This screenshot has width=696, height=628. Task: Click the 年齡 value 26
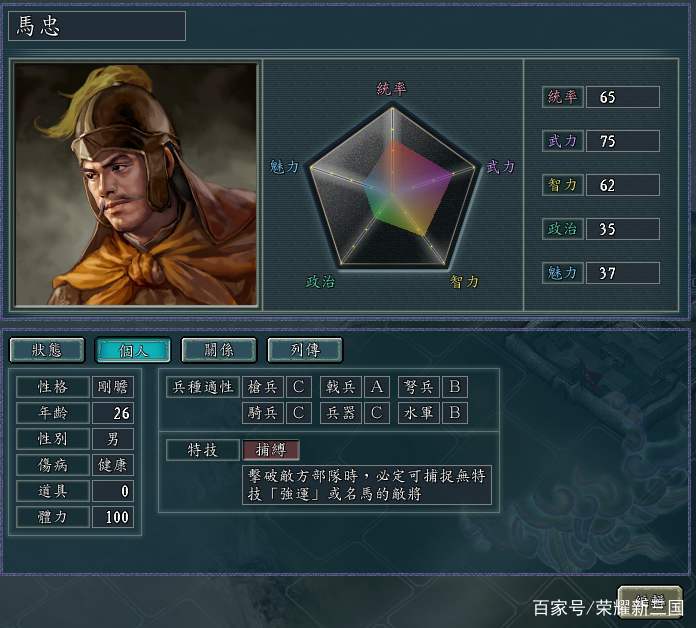112,413
